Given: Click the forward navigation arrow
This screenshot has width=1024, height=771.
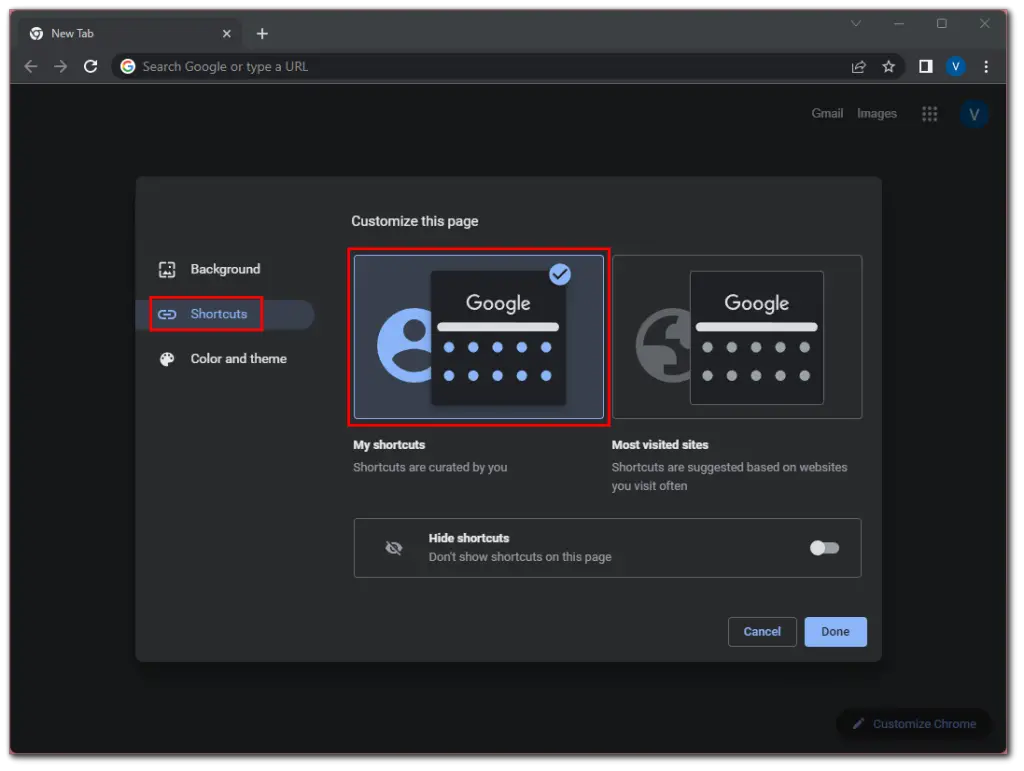Looking at the screenshot, I should coord(60,67).
